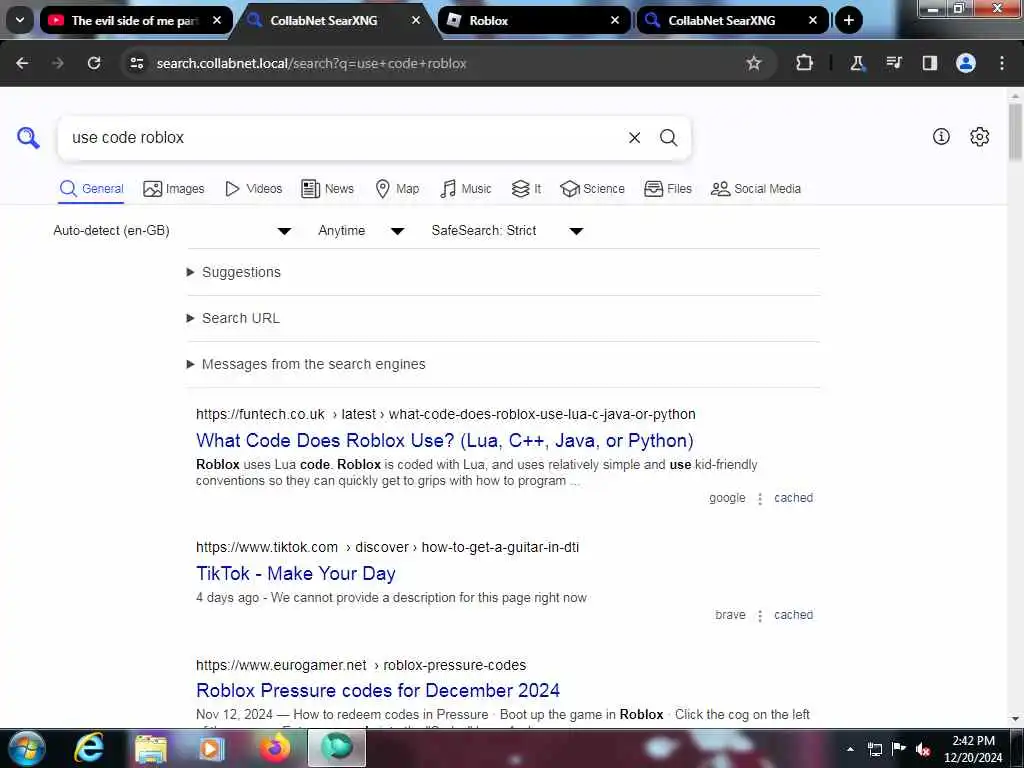Open the eurogamer.net result URL
This screenshot has height=768, width=1024.
click(361, 665)
